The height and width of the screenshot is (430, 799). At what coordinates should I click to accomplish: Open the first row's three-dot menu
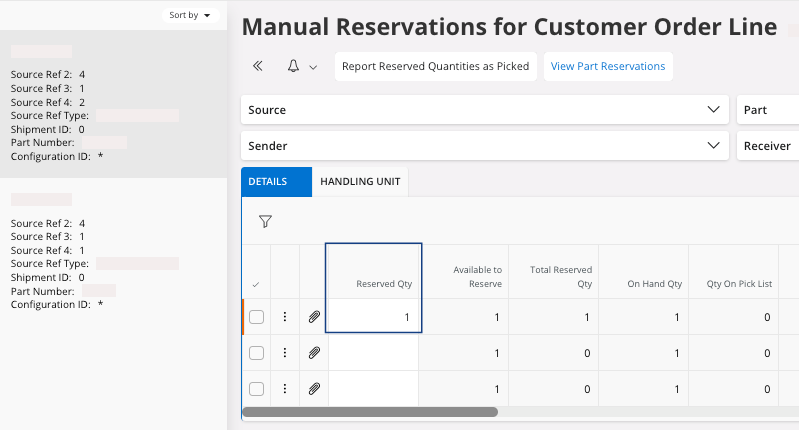pyautogui.click(x=285, y=317)
